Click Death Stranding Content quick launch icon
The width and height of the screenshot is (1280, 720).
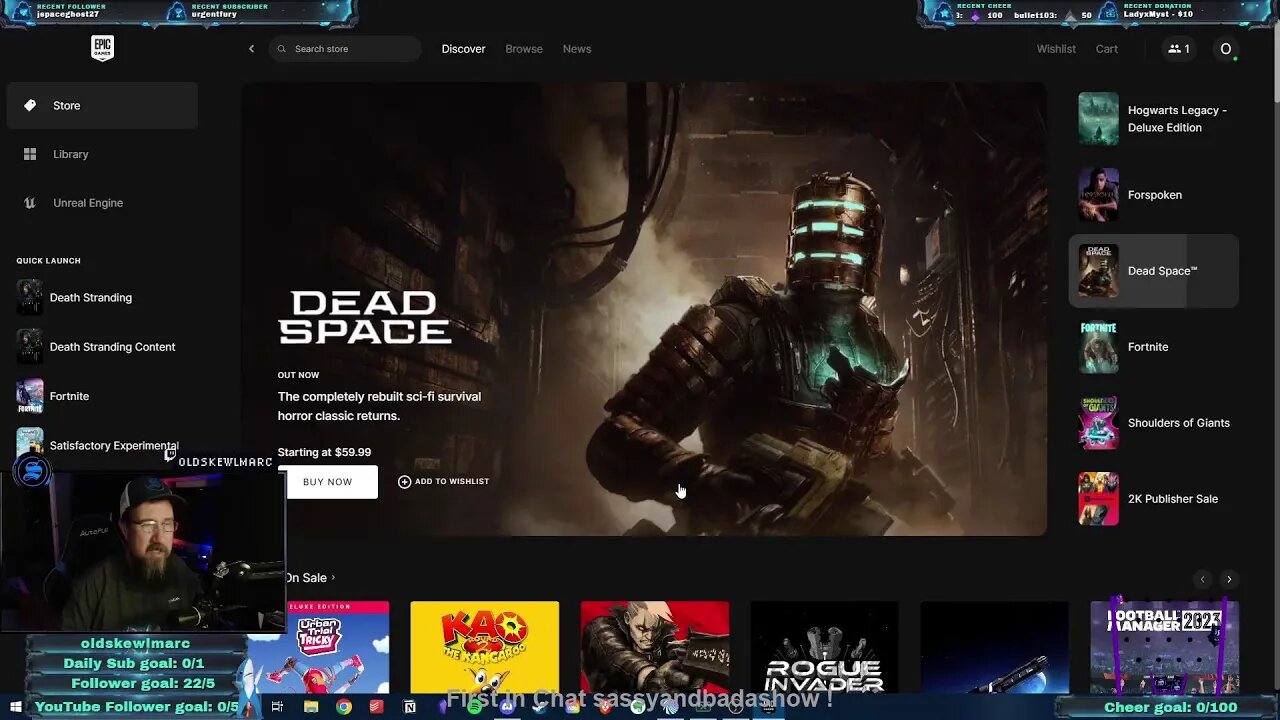coord(30,347)
